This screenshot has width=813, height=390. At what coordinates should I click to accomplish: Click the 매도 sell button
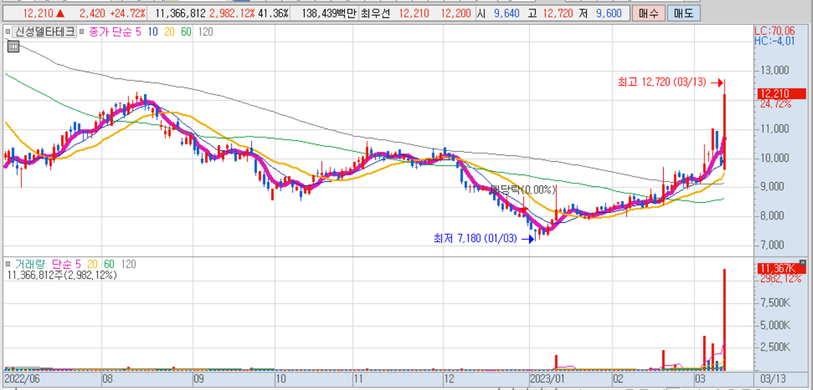pyautogui.click(x=682, y=13)
